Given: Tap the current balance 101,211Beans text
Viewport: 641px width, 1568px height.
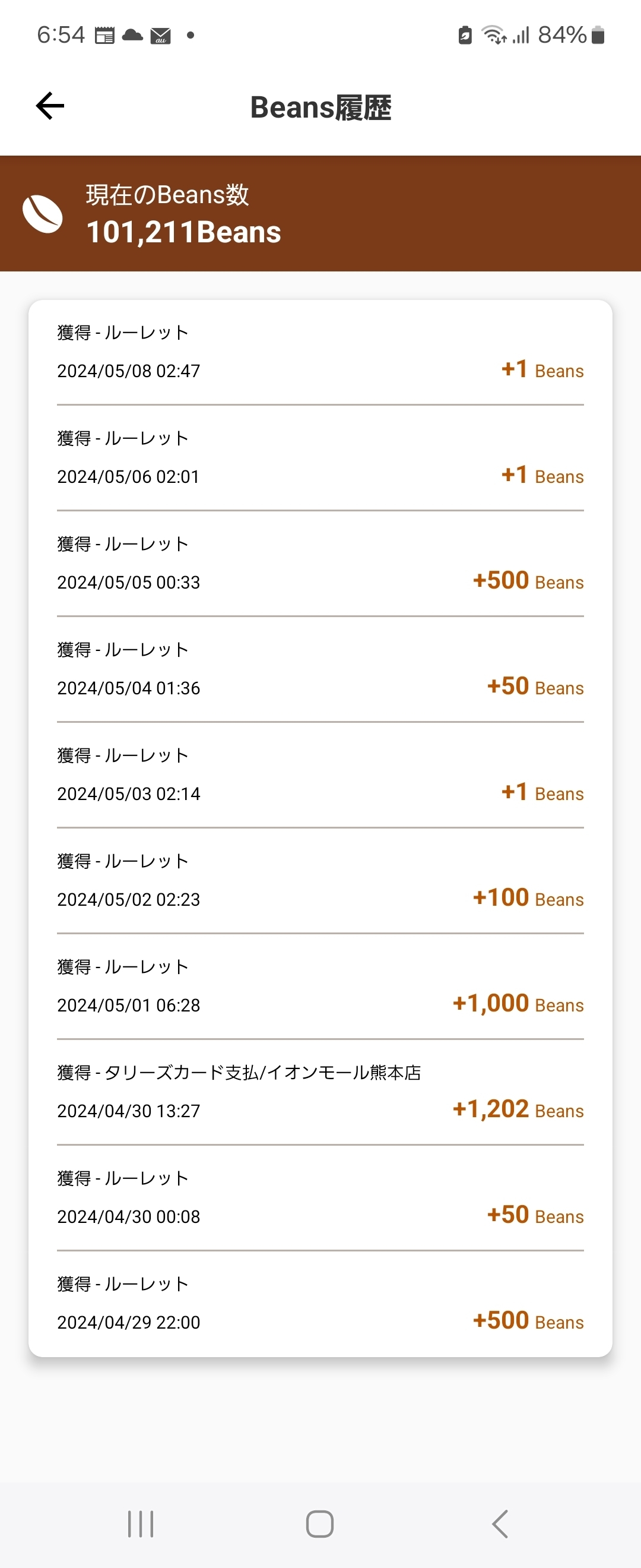Looking at the screenshot, I should point(183,232).
